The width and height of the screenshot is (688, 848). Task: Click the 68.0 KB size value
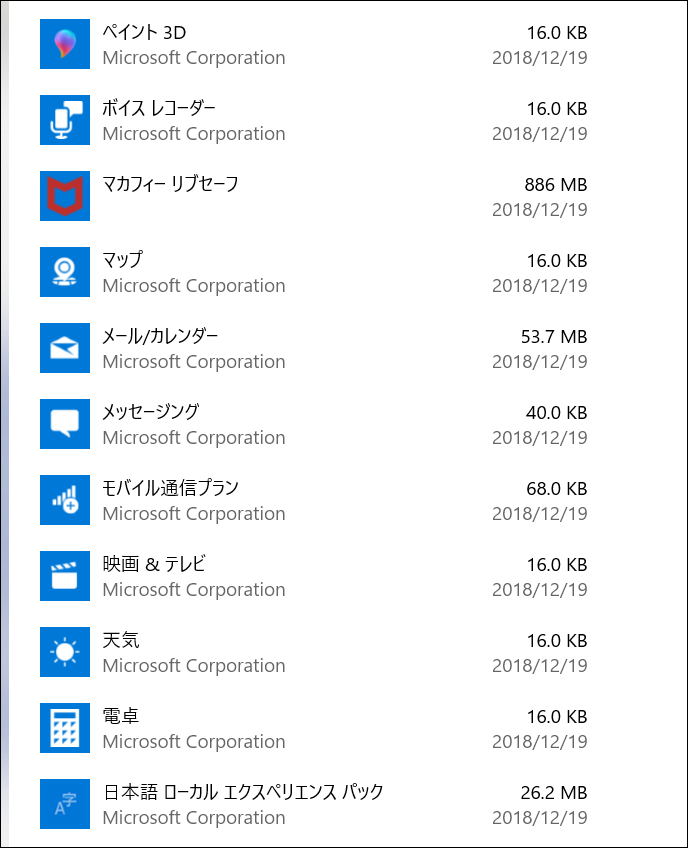[x=557, y=488]
